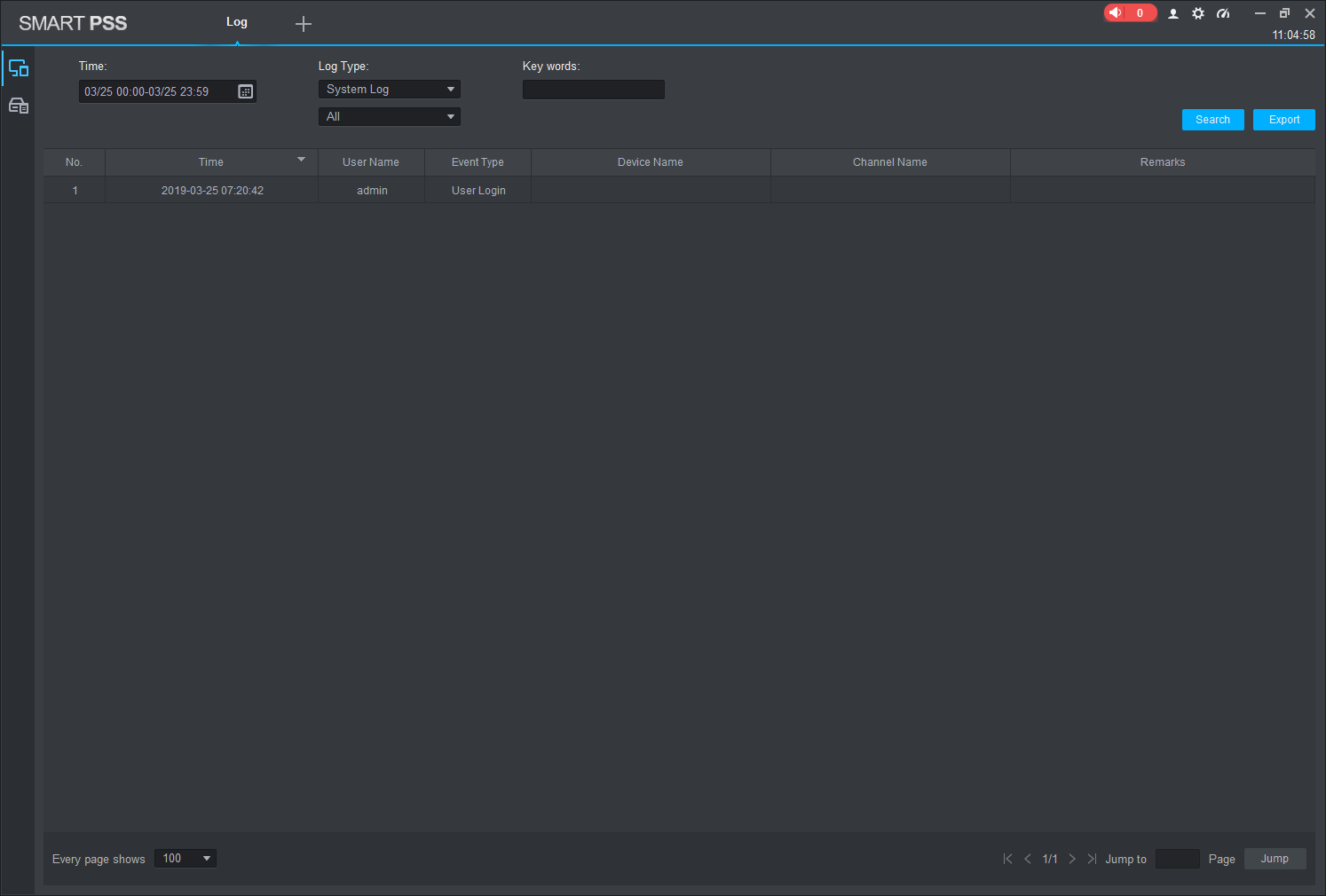Go to the last page
1326x896 pixels.
click(x=1092, y=859)
